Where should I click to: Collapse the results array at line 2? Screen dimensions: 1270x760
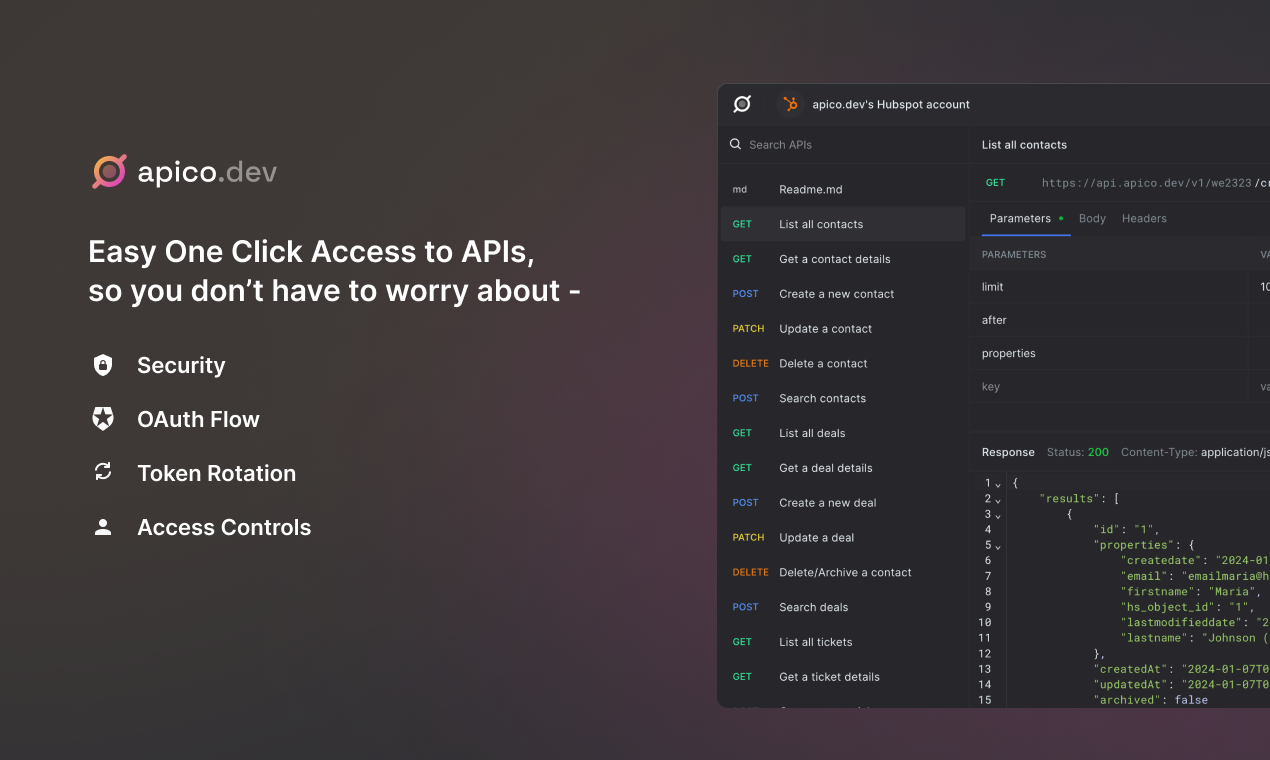click(997, 499)
